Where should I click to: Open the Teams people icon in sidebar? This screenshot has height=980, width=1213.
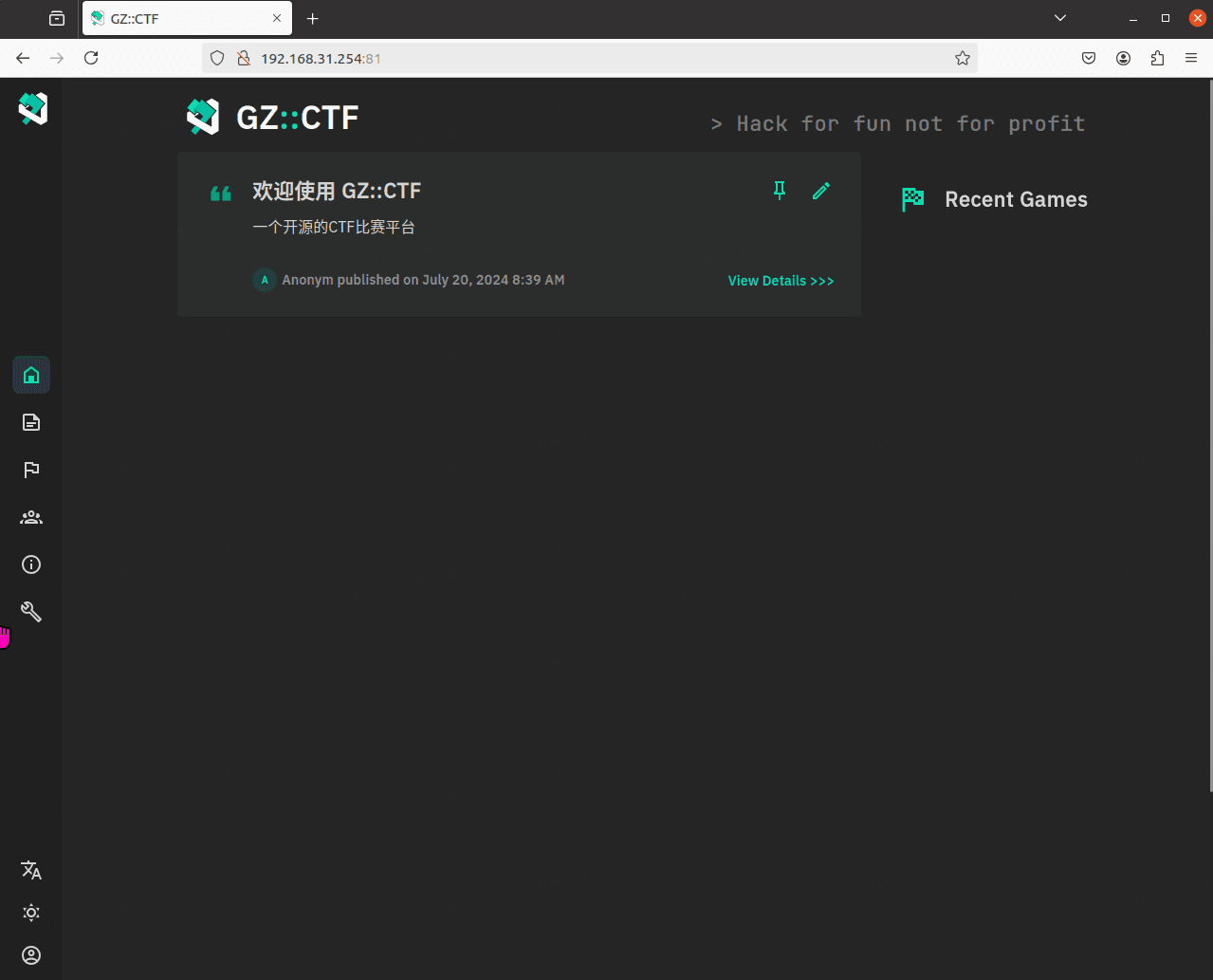pos(31,517)
